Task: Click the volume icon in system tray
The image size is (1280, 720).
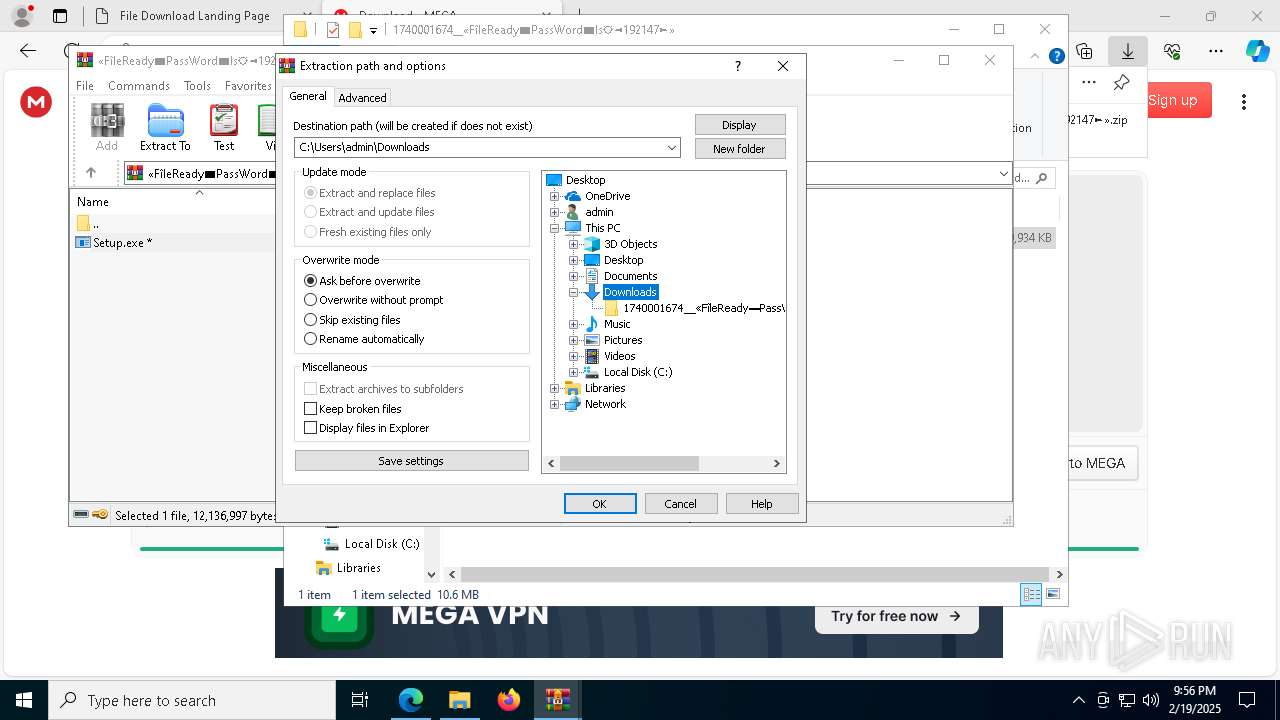Action: tap(1150, 700)
